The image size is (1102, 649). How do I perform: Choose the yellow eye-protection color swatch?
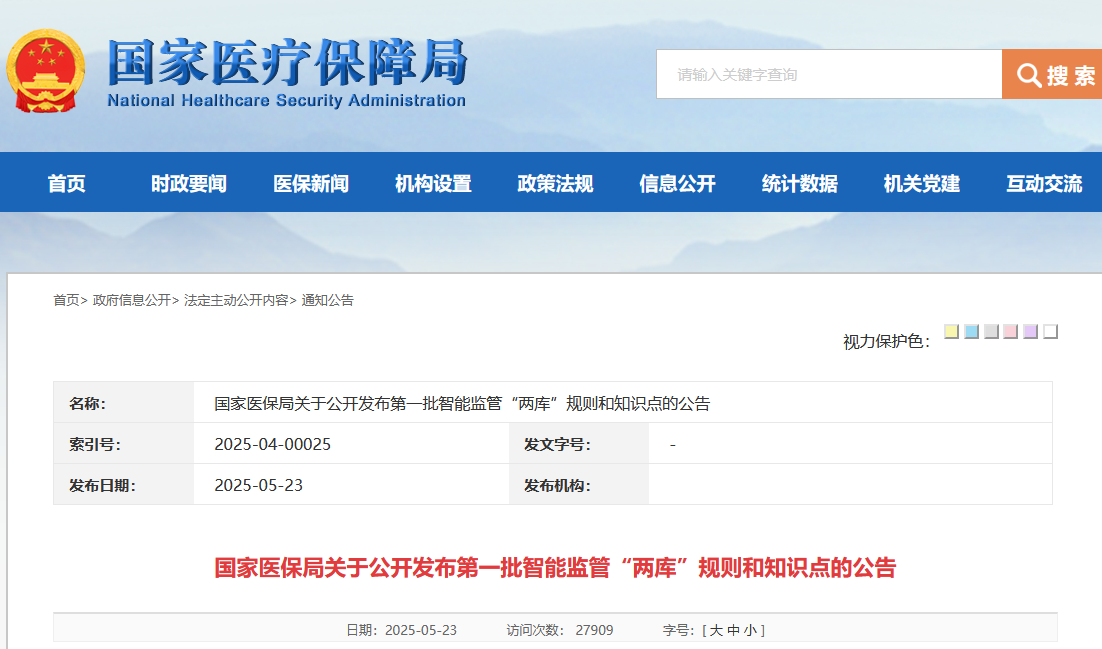point(952,331)
